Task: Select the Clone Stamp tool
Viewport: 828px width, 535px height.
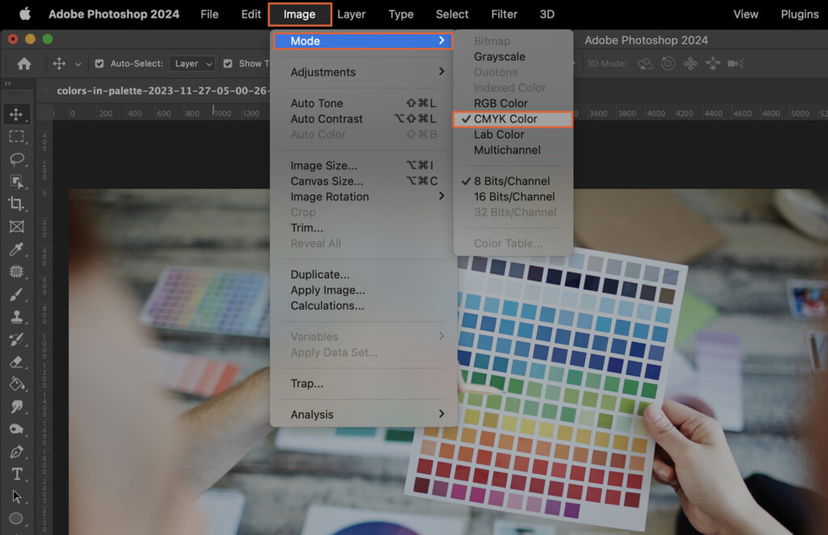Action: coord(17,316)
